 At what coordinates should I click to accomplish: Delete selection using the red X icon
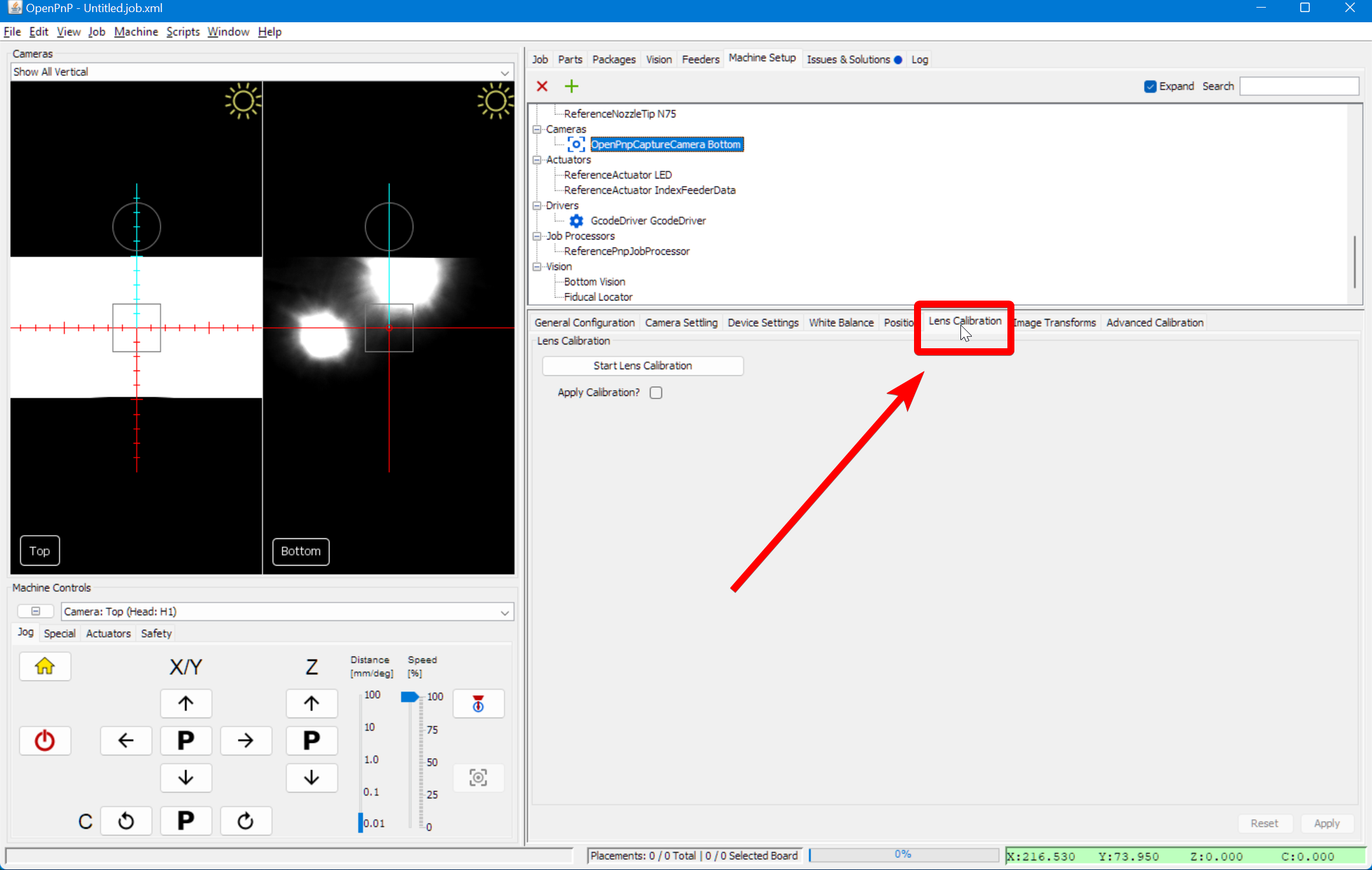point(542,86)
